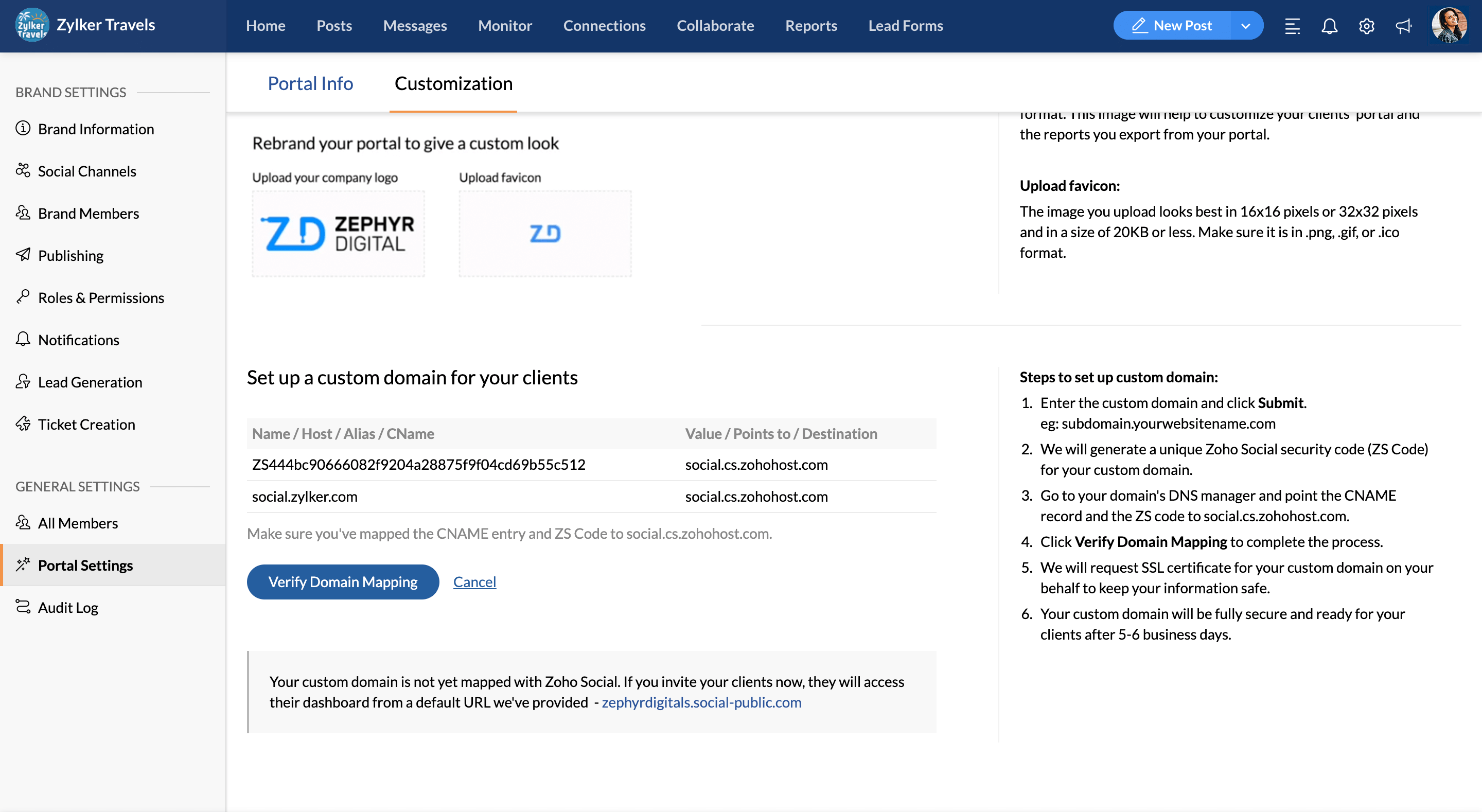Open the notifications bell icon
Viewport: 1482px width, 812px height.
[x=1329, y=26]
